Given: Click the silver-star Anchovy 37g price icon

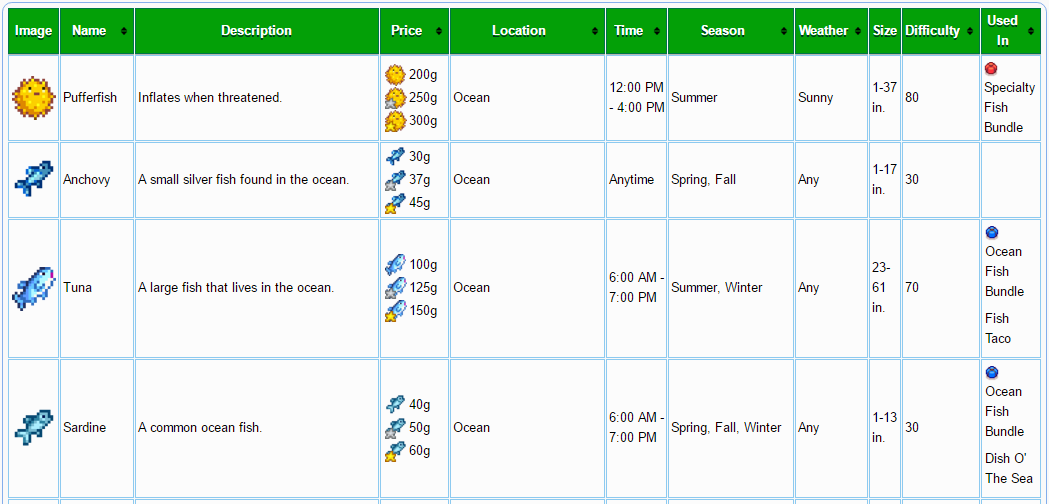Looking at the screenshot, I should (395, 180).
